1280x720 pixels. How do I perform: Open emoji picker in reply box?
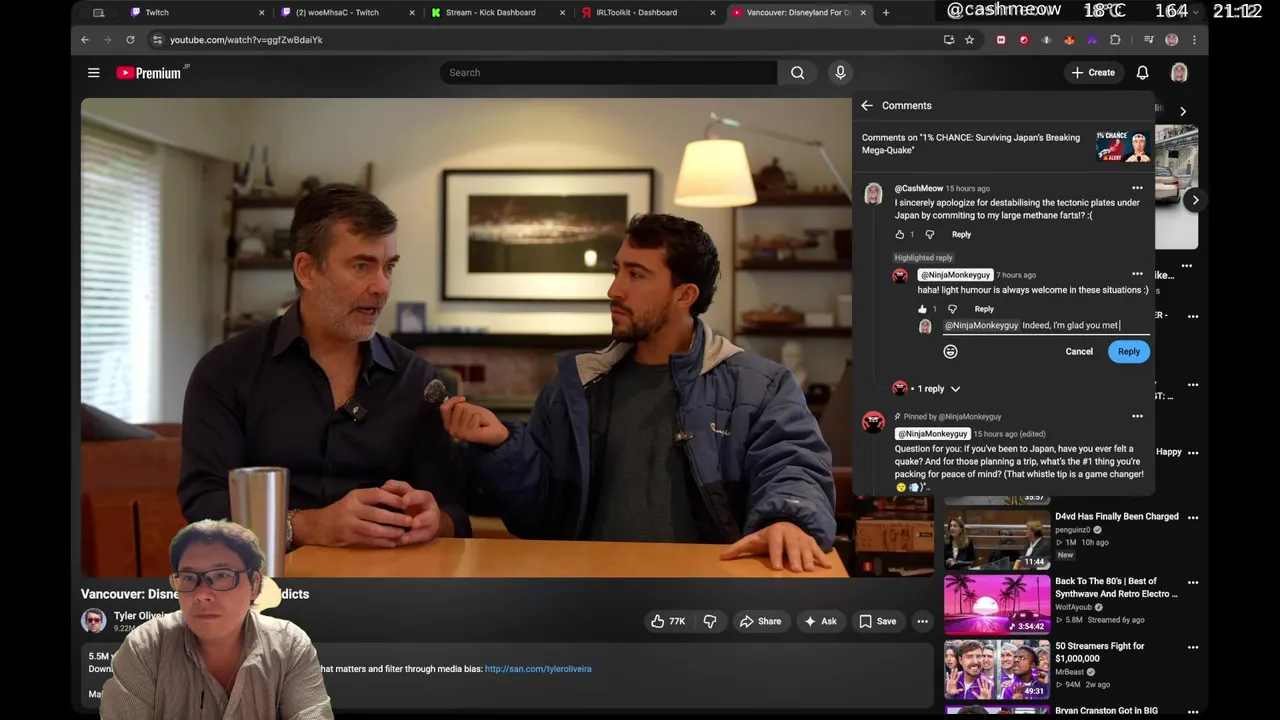tap(951, 352)
